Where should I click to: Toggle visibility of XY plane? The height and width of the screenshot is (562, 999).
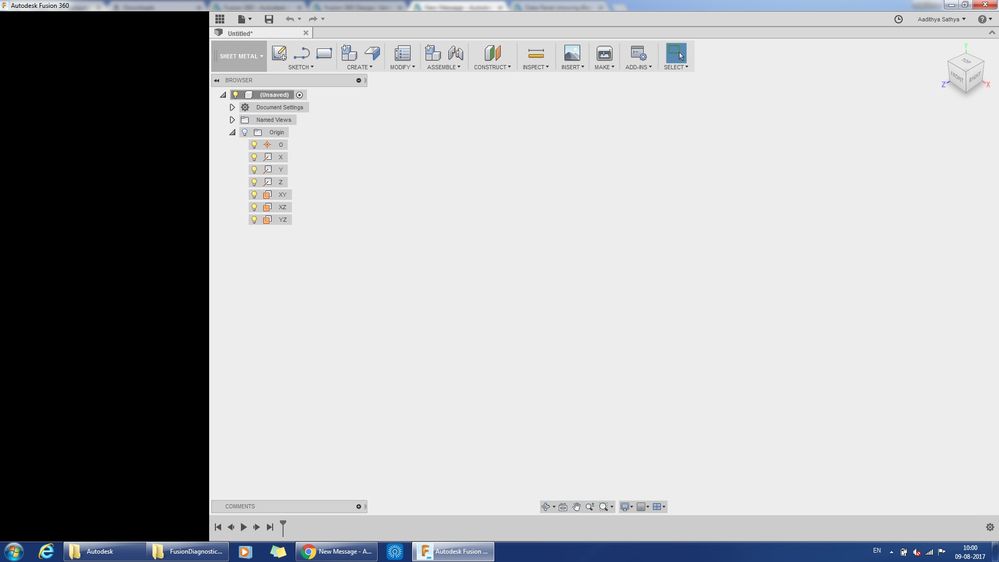(254, 194)
